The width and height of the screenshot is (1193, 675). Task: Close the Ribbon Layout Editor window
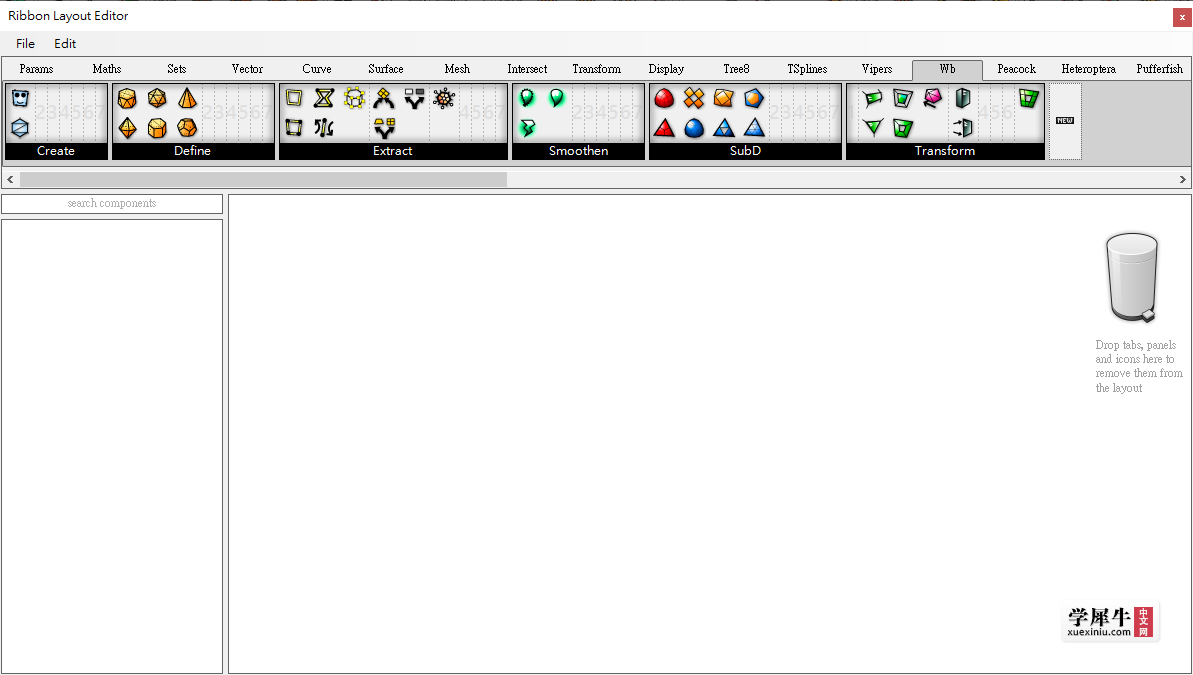point(1182,18)
